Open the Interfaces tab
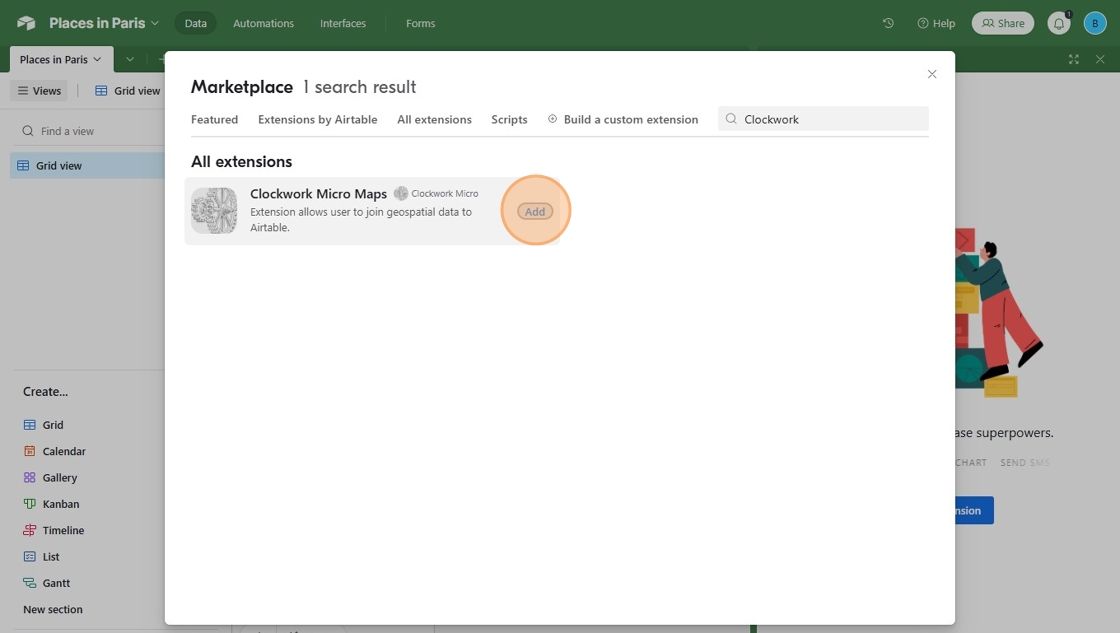The image size is (1120, 633). 343,23
